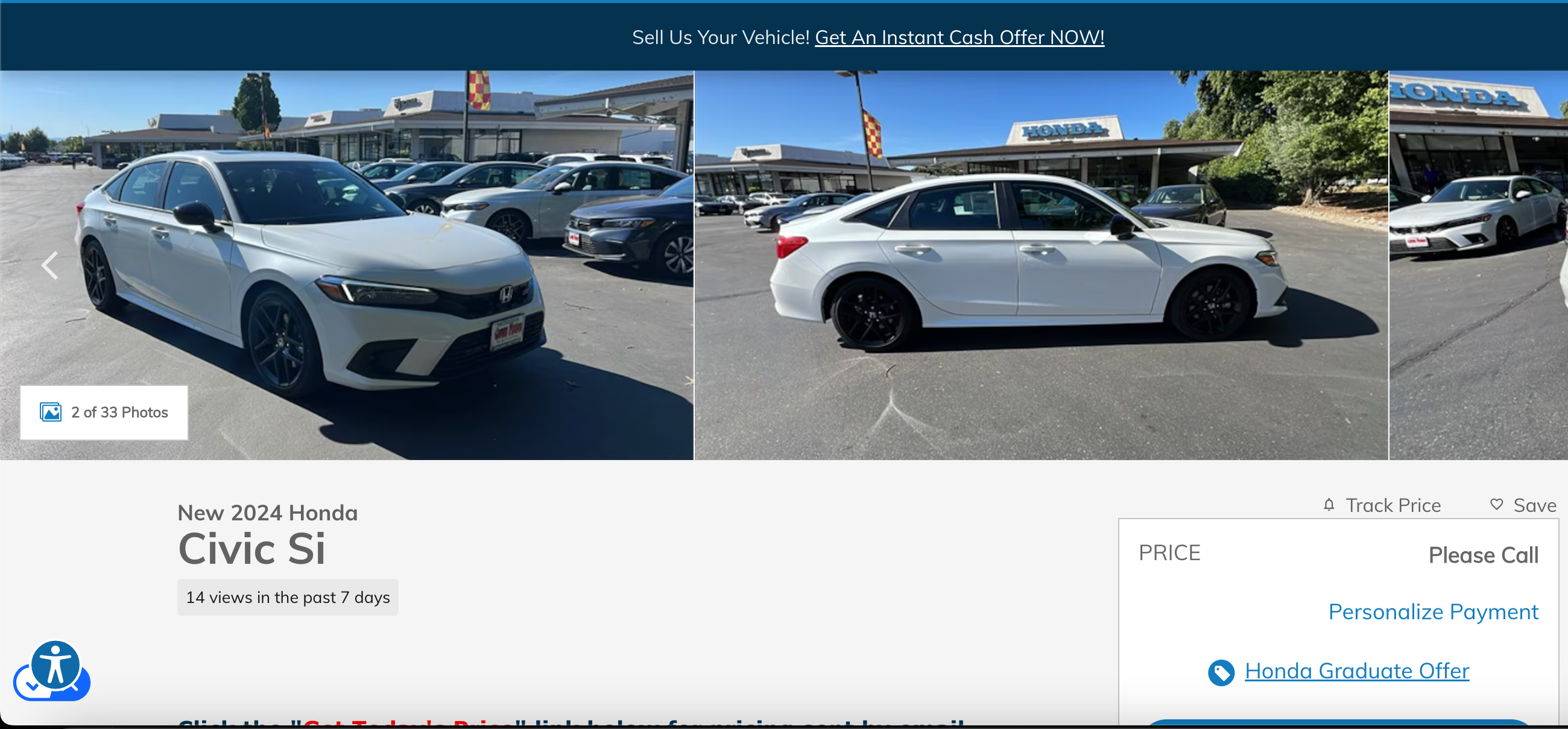Open the accessibility options icon

coord(55,665)
